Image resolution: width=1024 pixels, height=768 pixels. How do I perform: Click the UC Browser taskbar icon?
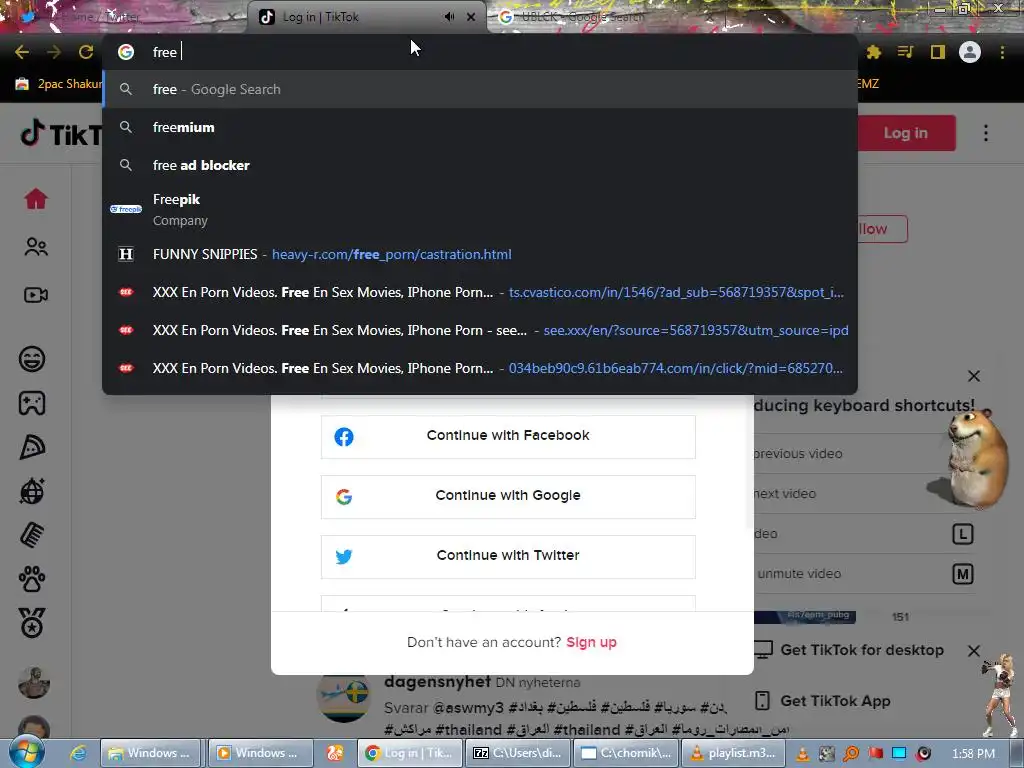click(x=335, y=753)
